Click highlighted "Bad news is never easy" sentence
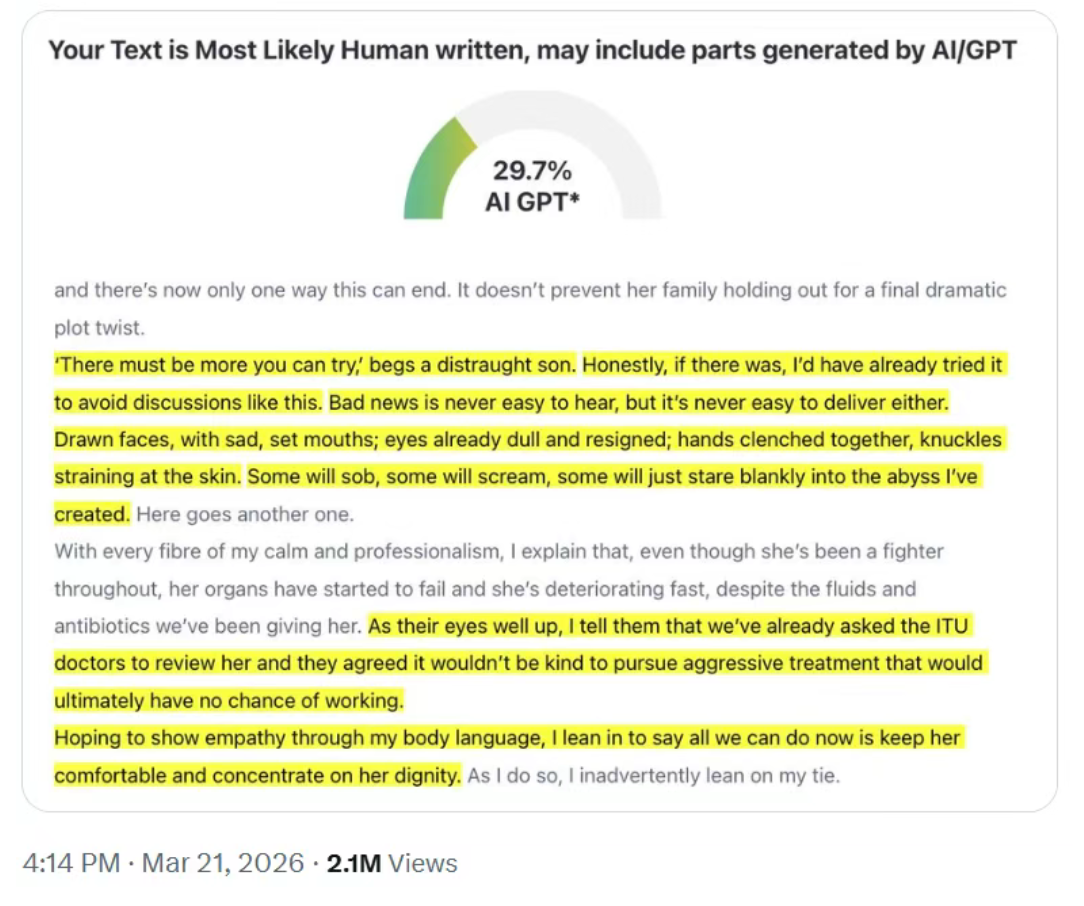Viewport: 1084px width, 906px height. pyautogui.click(x=638, y=403)
